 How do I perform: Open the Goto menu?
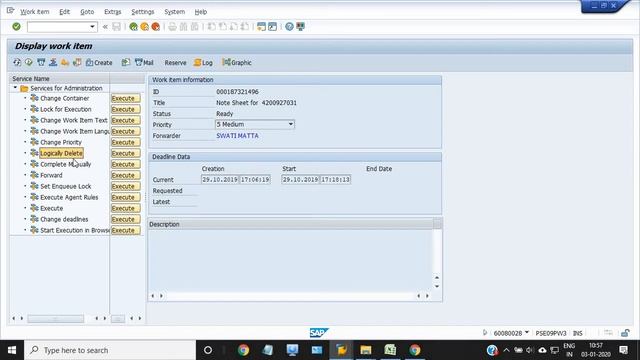click(87, 12)
